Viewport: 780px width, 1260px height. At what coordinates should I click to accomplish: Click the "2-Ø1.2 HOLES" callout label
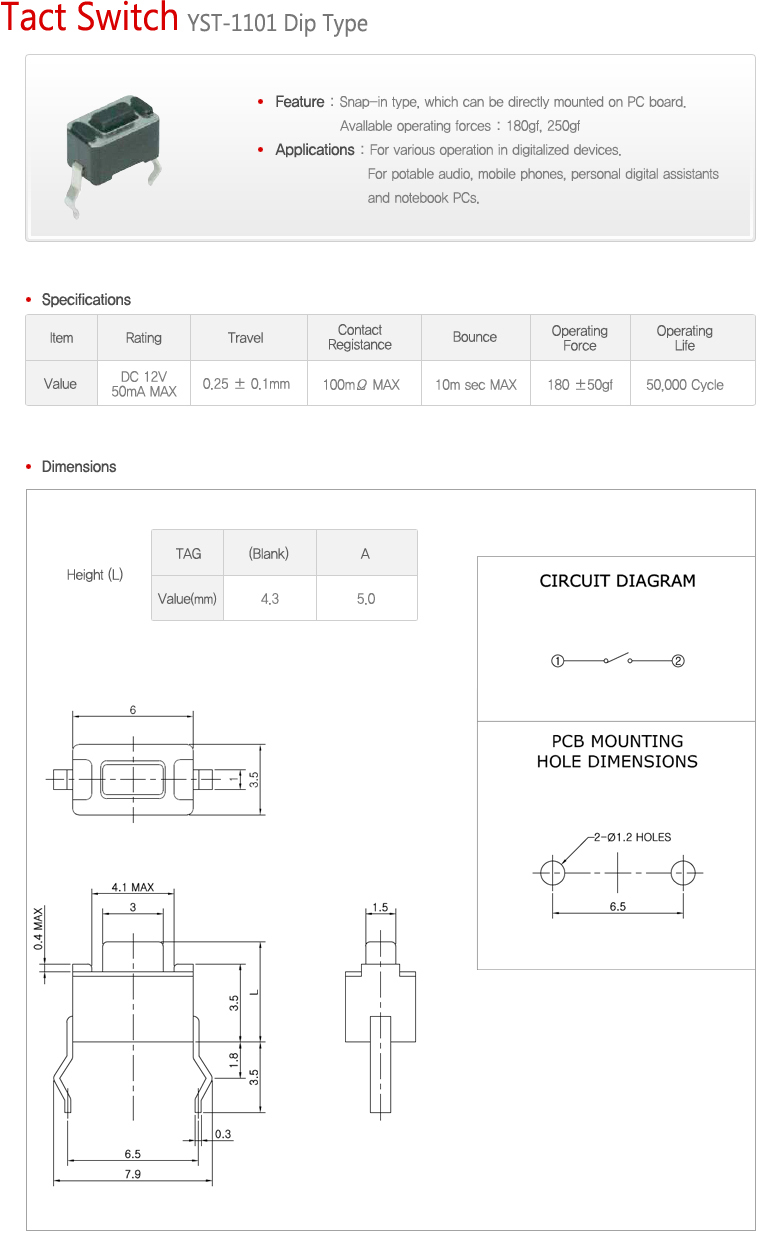632,837
